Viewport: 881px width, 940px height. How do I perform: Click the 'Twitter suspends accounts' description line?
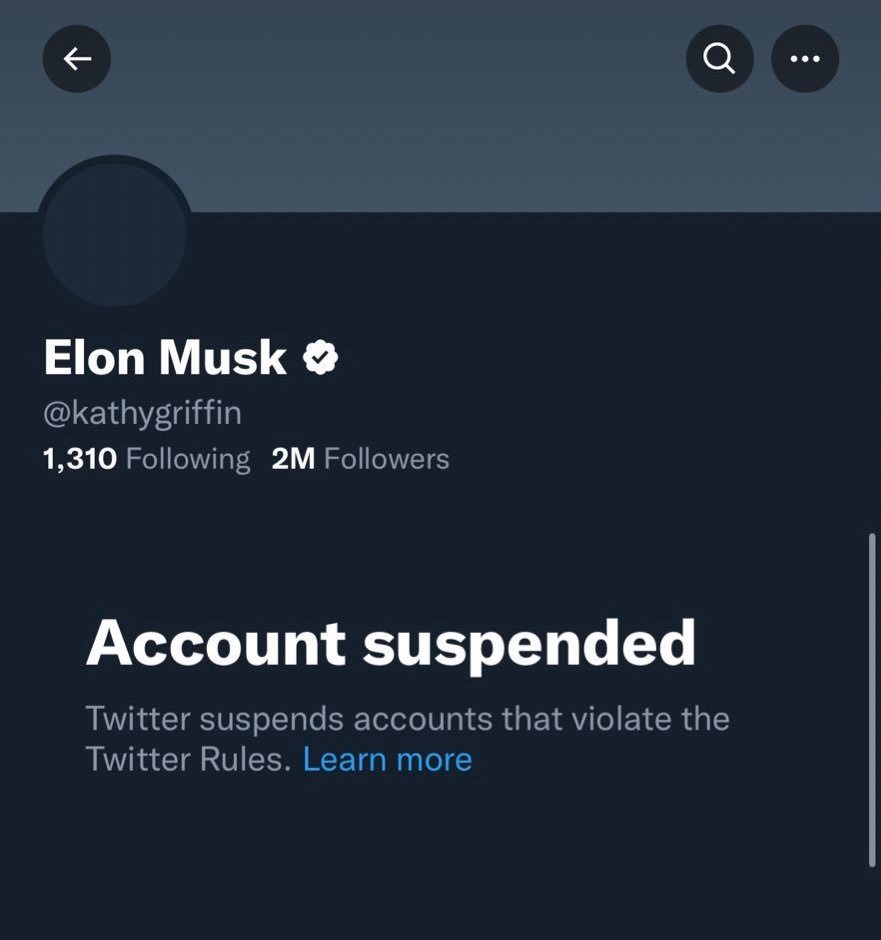coord(407,718)
